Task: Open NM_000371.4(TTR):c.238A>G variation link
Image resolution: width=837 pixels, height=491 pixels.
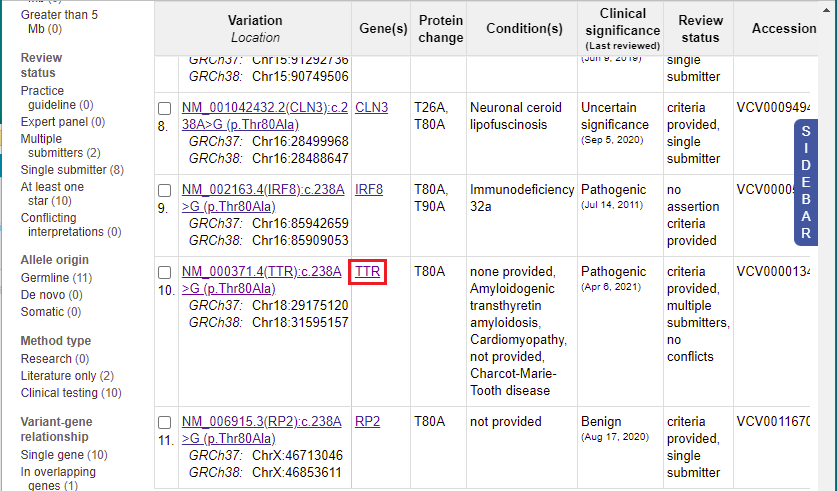Action: [262, 280]
